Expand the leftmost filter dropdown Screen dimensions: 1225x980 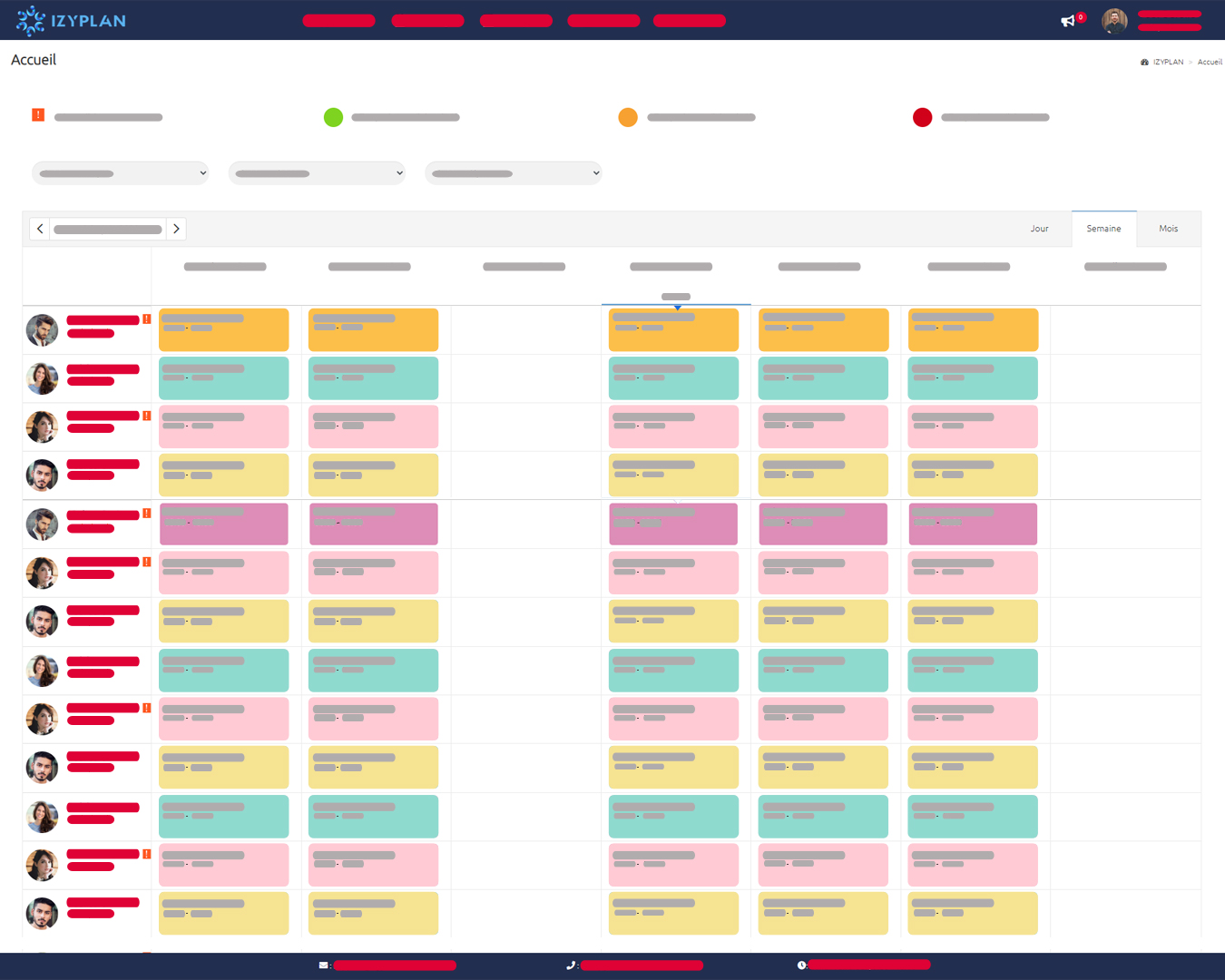pos(121,173)
